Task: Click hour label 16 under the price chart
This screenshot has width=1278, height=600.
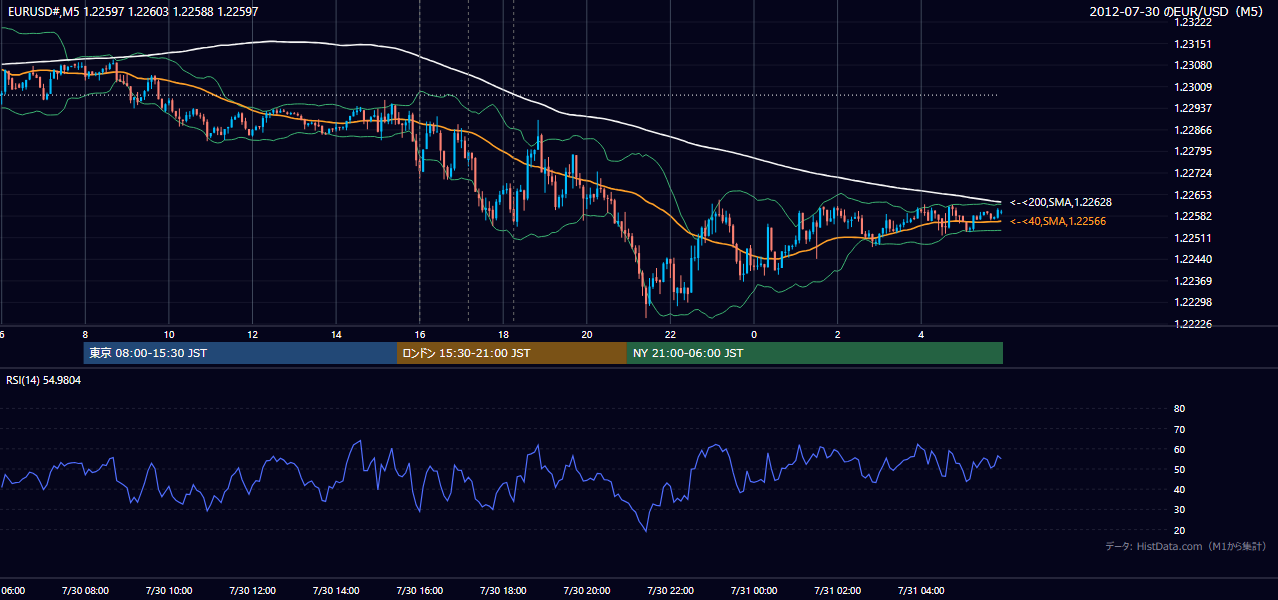Action: [x=419, y=335]
